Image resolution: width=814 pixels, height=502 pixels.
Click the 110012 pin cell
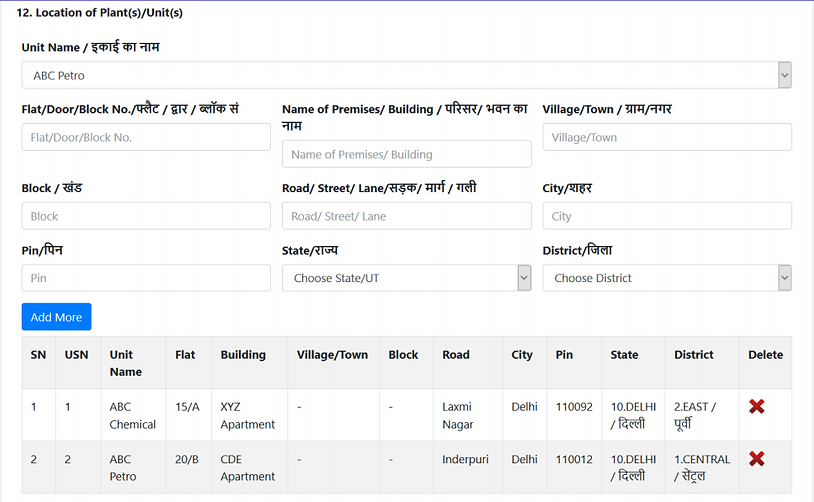click(x=573, y=459)
